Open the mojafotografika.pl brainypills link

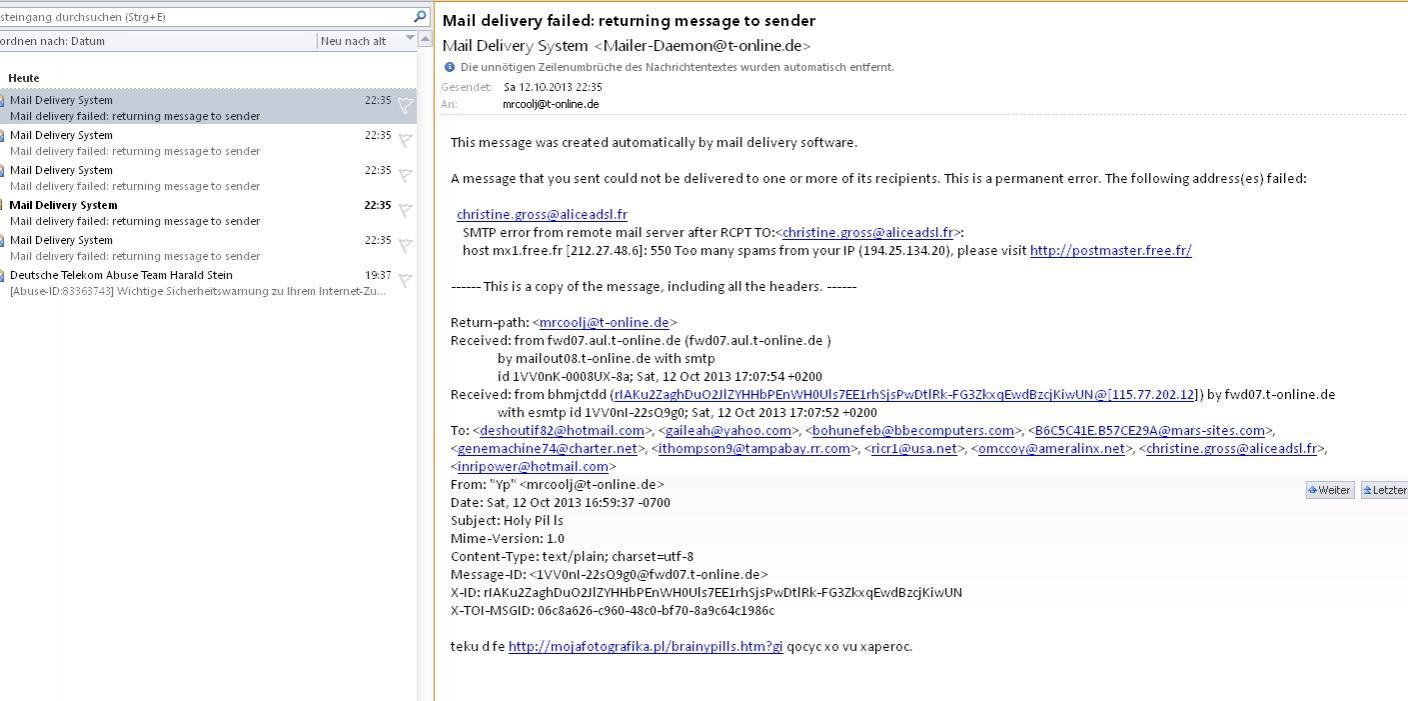click(646, 647)
